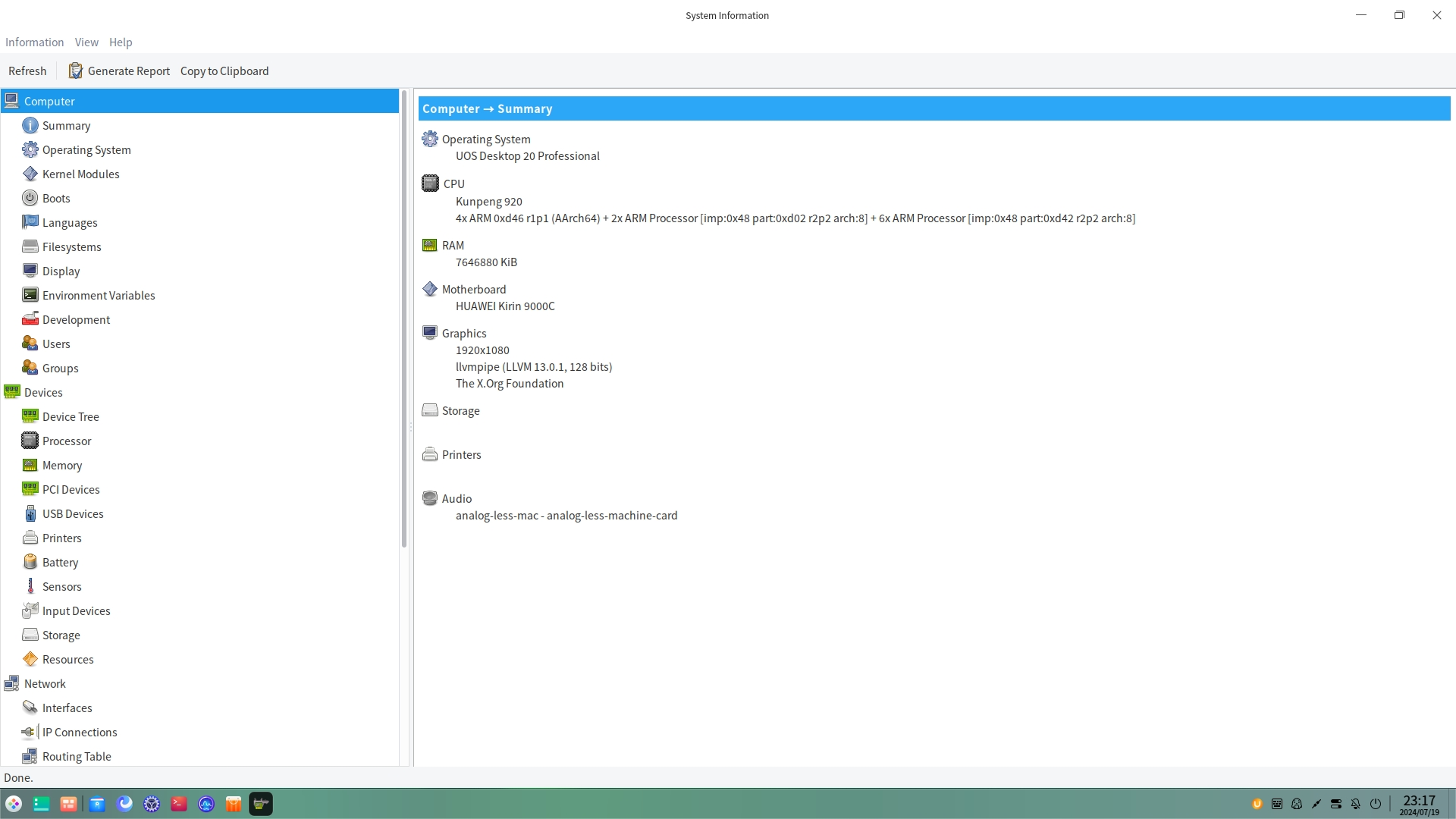Click the Languages flag icon
This screenshot has height=819, width=1456.
pyautogui.click(x=30, y=222)
